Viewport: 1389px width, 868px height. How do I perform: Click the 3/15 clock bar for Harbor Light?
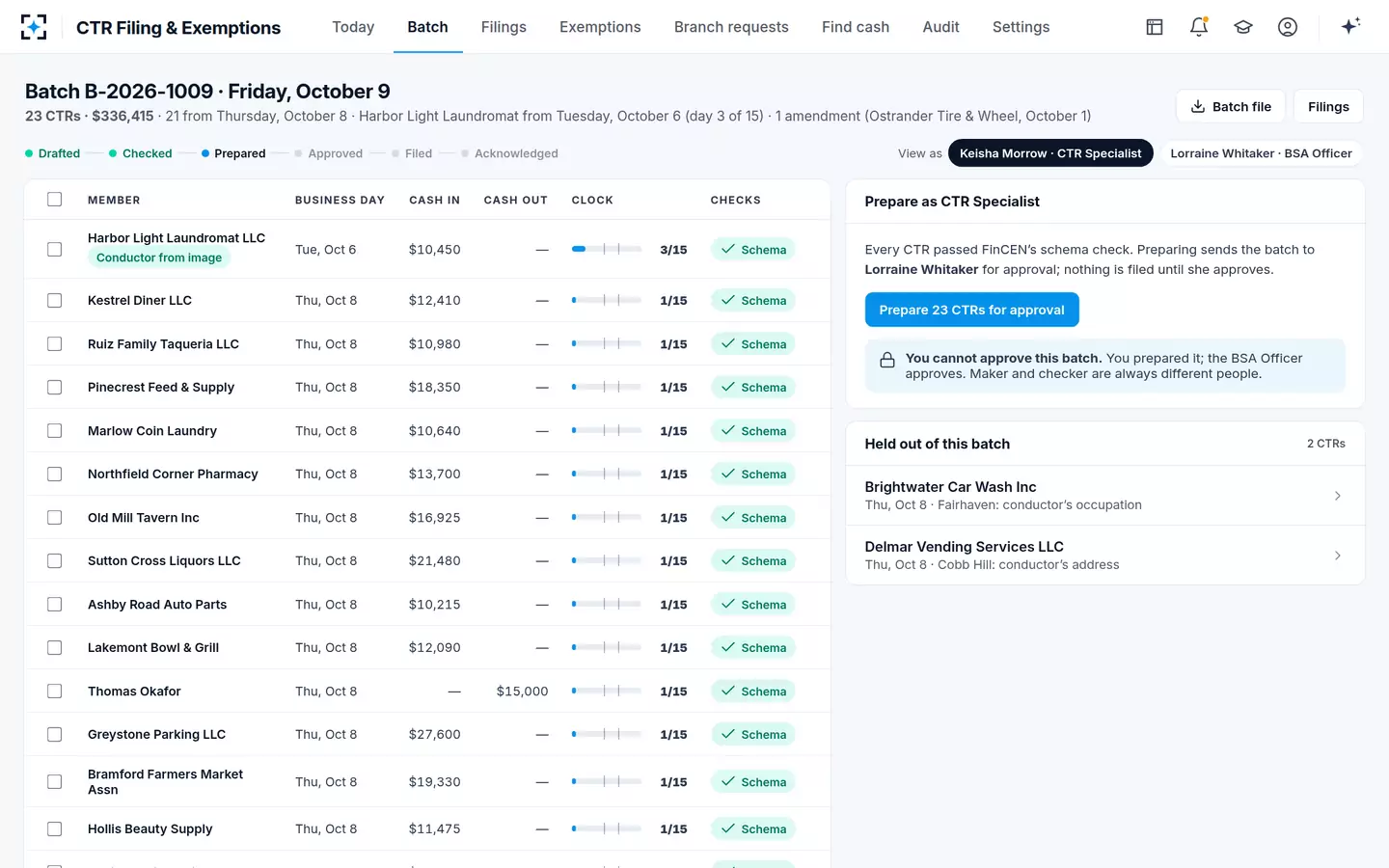[x=607, y=250]
